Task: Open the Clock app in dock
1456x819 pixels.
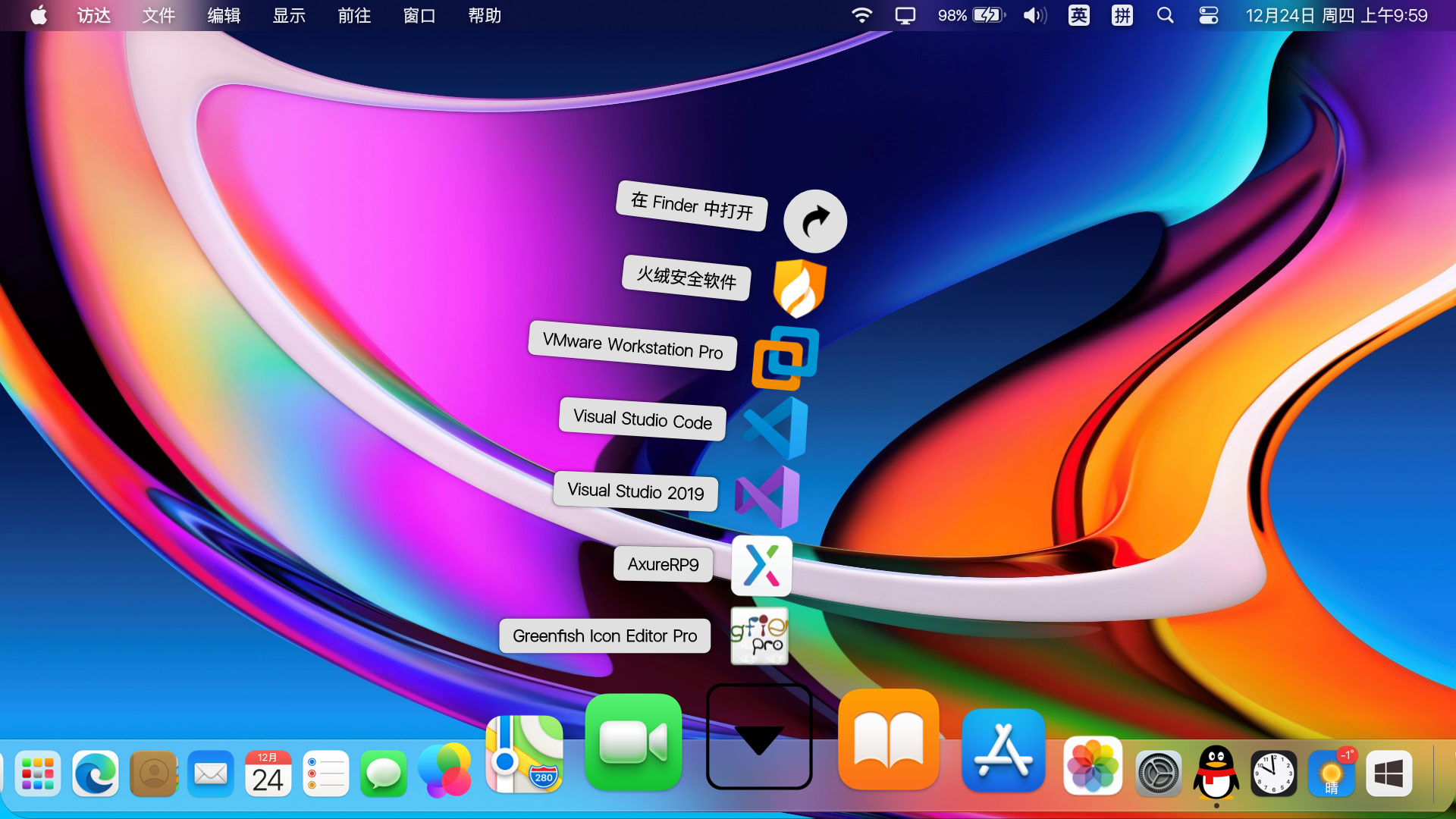Action: coord(1274,773)
